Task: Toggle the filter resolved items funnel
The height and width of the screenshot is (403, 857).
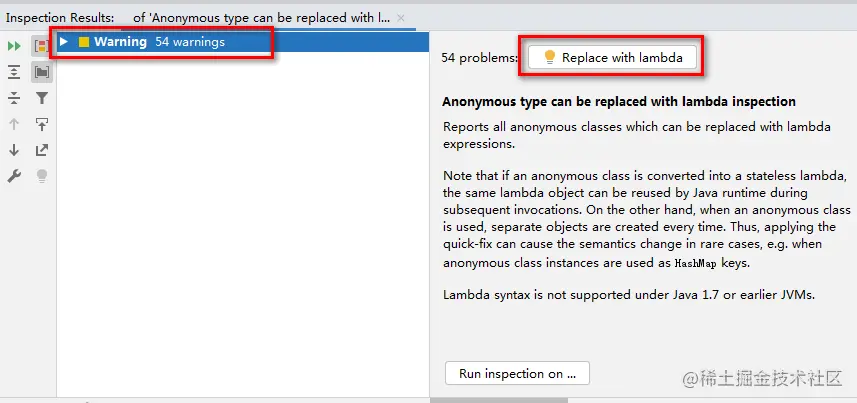Action: pyautogui.click(x=41, y=98)
